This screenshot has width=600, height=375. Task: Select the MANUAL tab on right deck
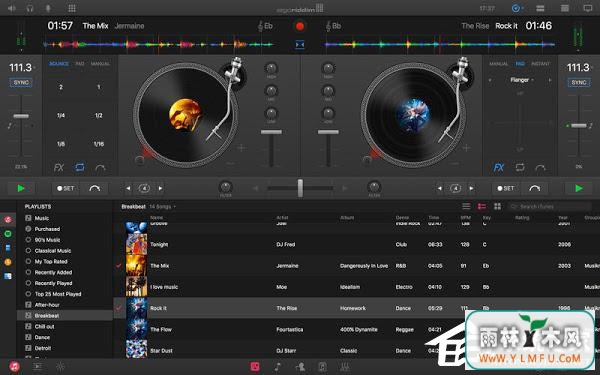(499, 64)
